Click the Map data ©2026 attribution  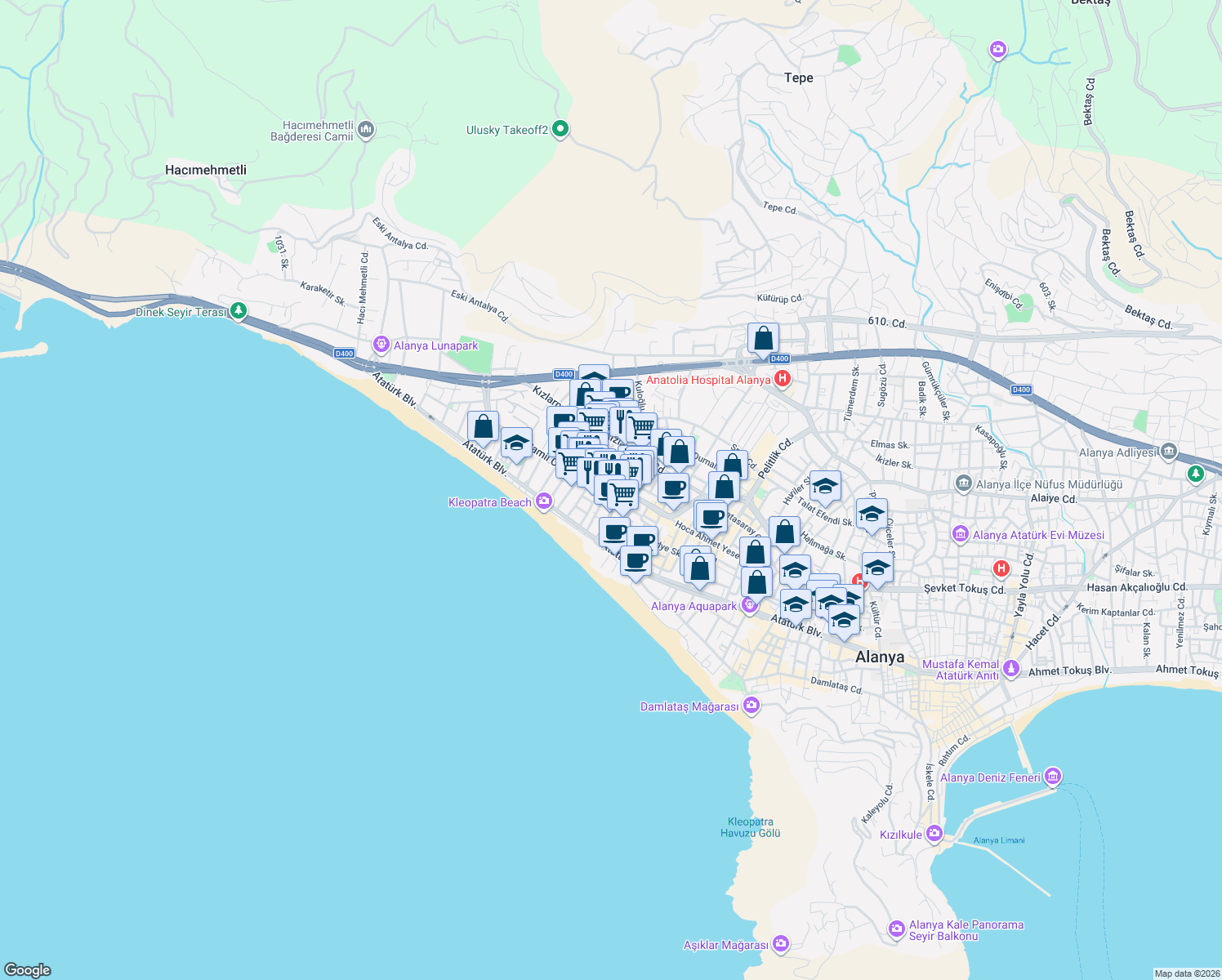point(1187,973)
